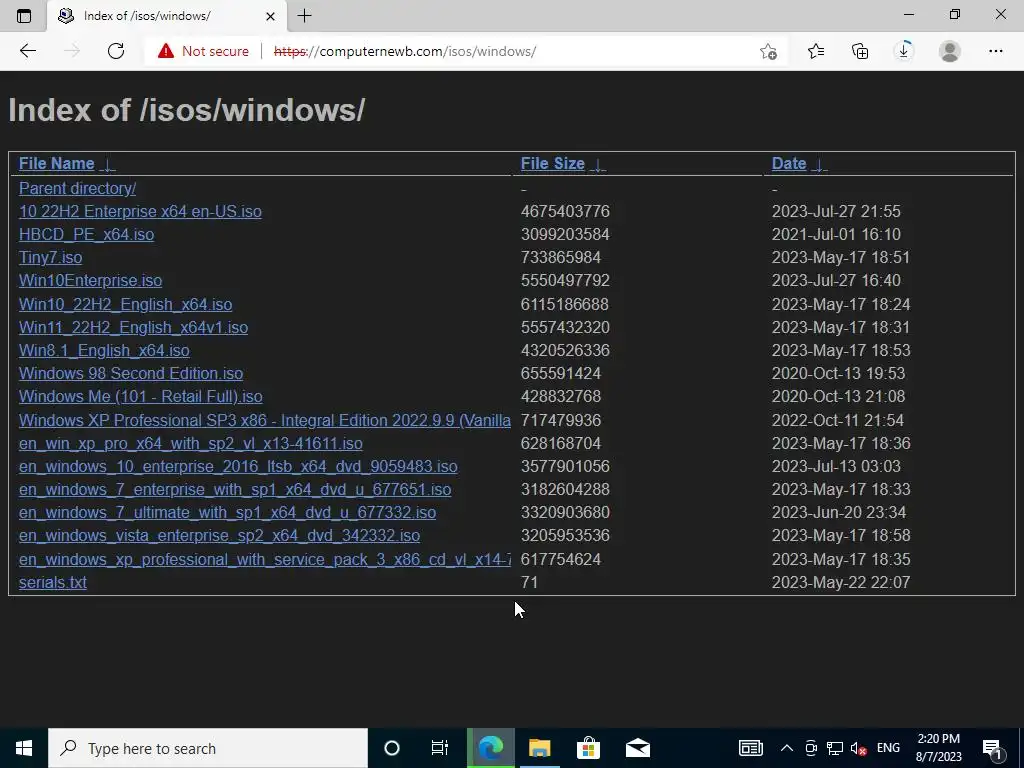
Task: Download en_win_xp_pro_x64_with_sp2_vl iso
Action: point(191,443)
